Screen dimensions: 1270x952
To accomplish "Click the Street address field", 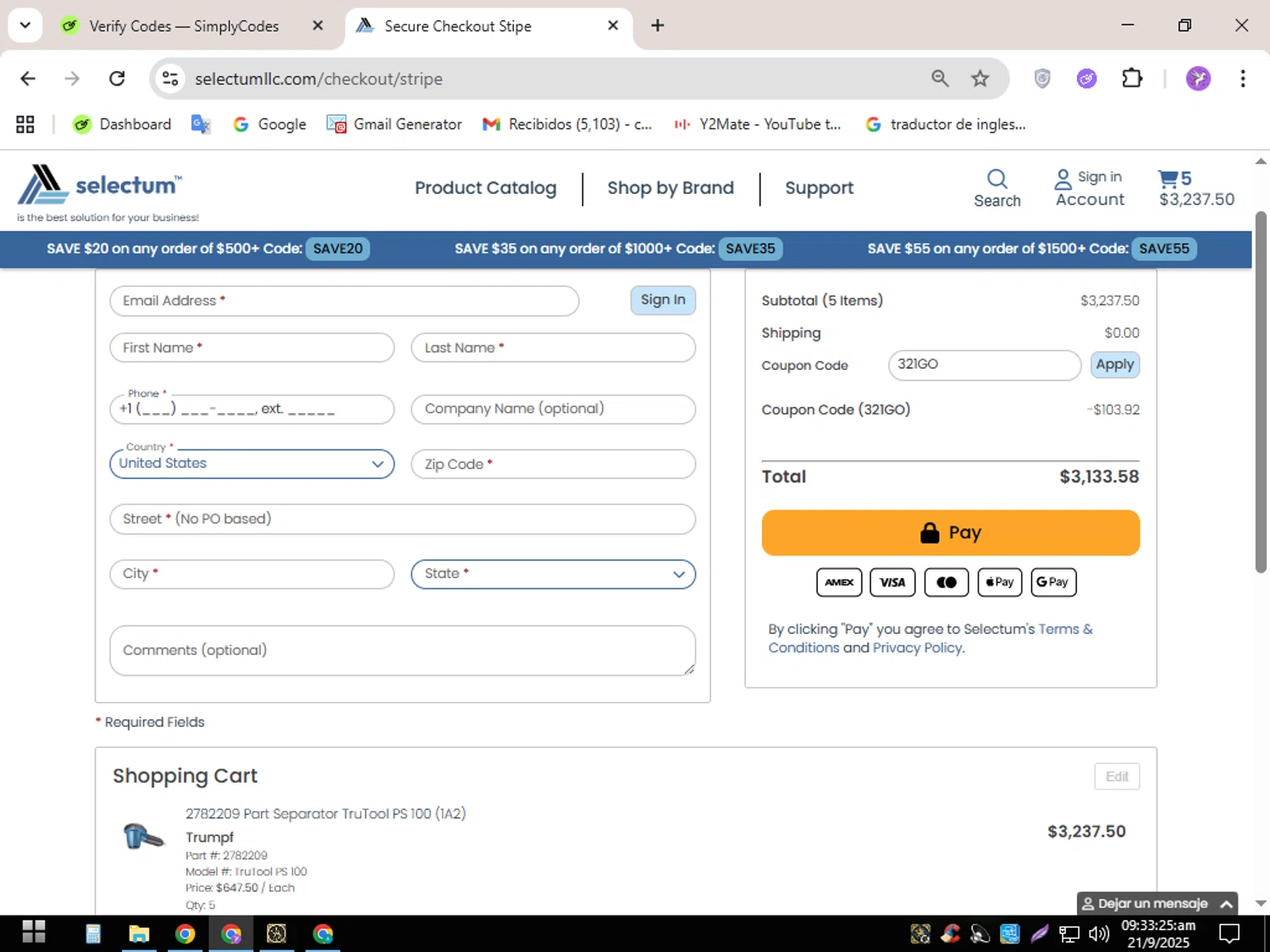I will pyautogui.click(x=403, y=519).
